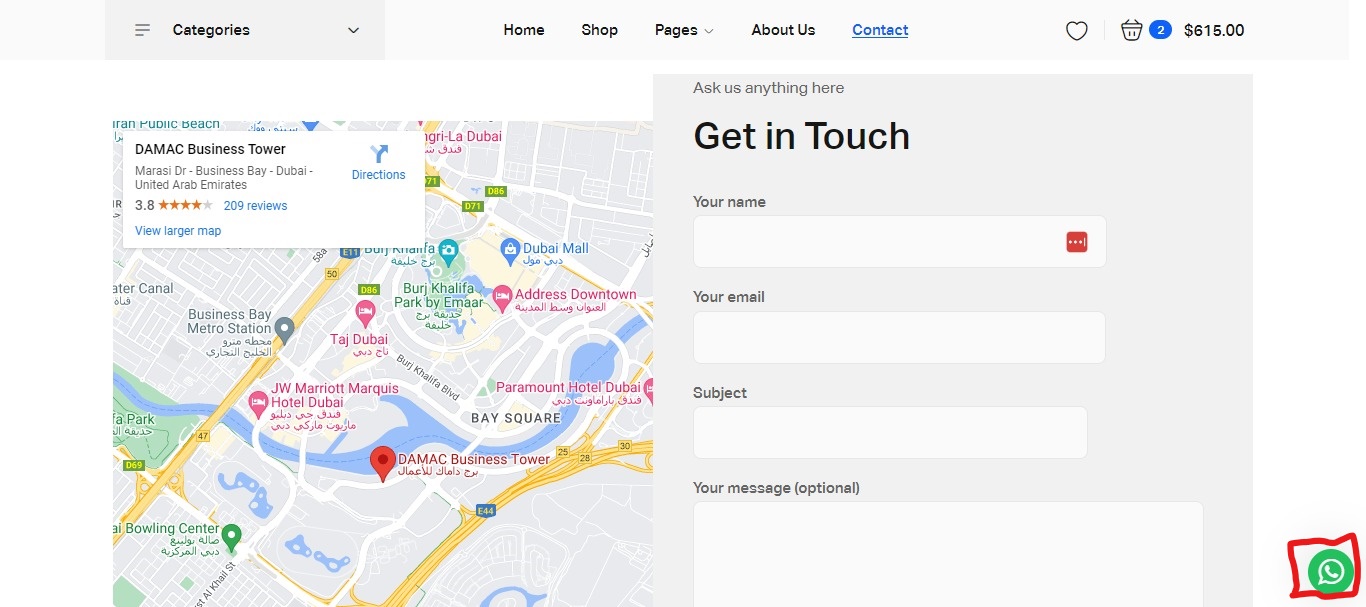Select the Dubai Mall map marker
This screenshot has height=607, width=1366.
[510, 248]
